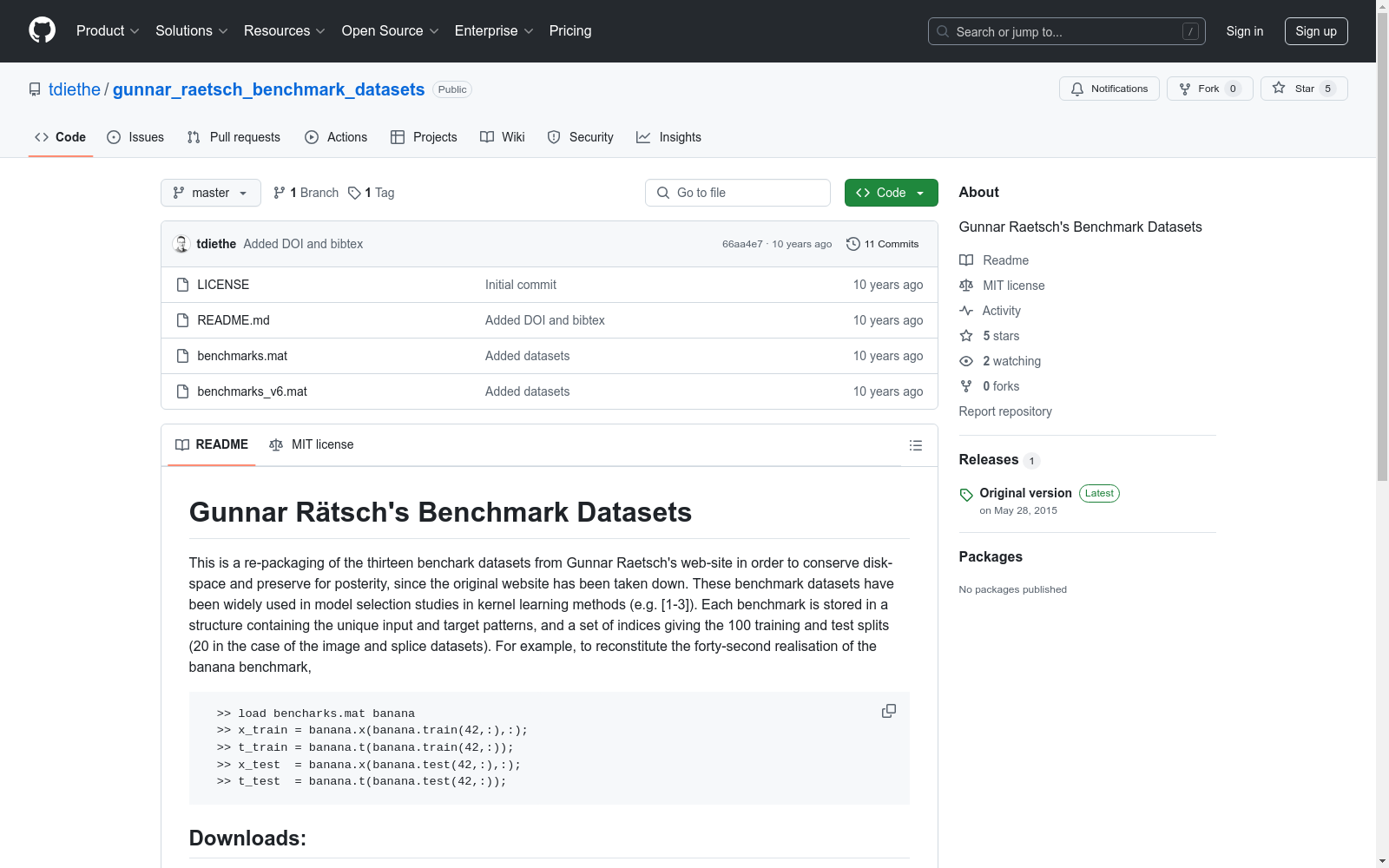Open the gunnar_raetsch_benchmark_datasets repository link

(269, 89)
